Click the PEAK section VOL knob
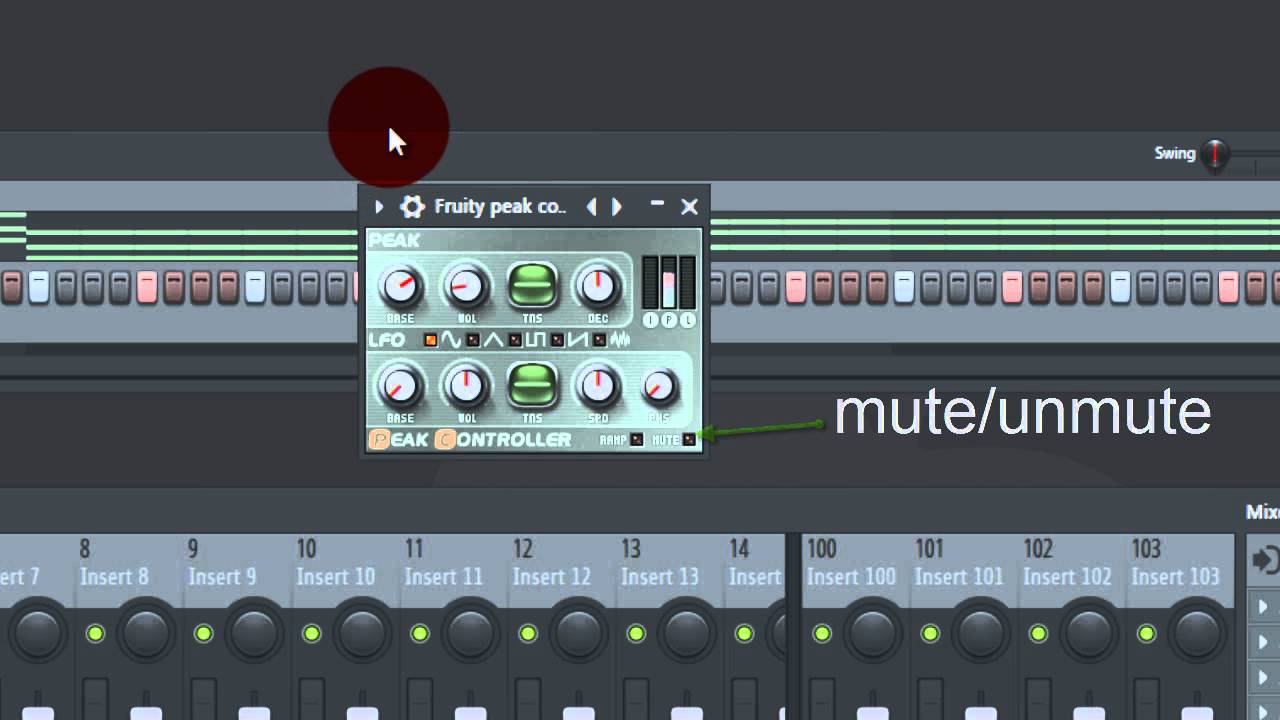The width and height of the screenshot is (1280, 720). (466, 287)
